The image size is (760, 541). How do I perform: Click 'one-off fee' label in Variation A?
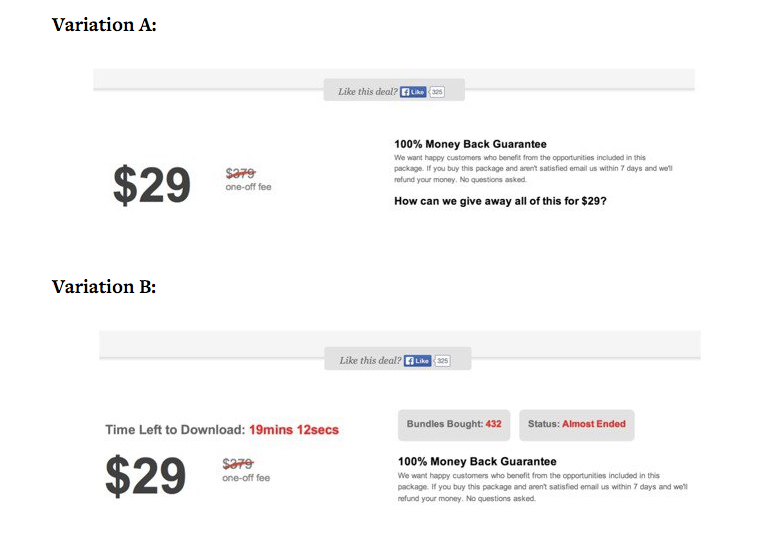click(x=248, y=187)
